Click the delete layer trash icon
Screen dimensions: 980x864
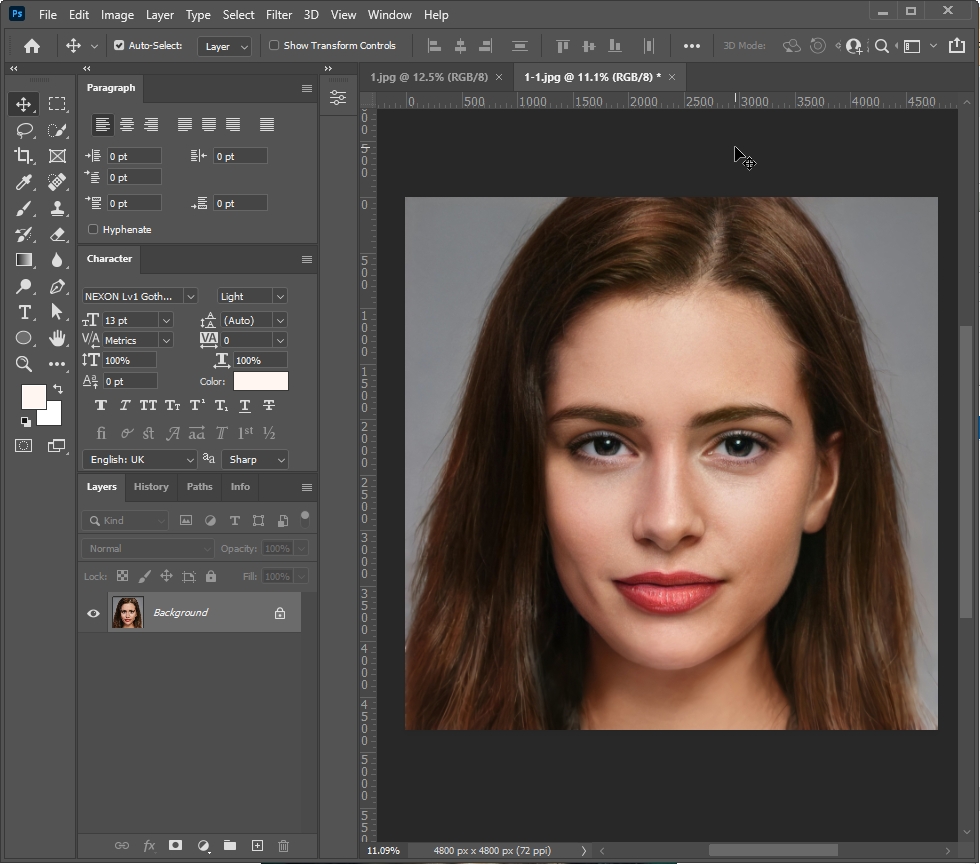click(x=283, y=846)
